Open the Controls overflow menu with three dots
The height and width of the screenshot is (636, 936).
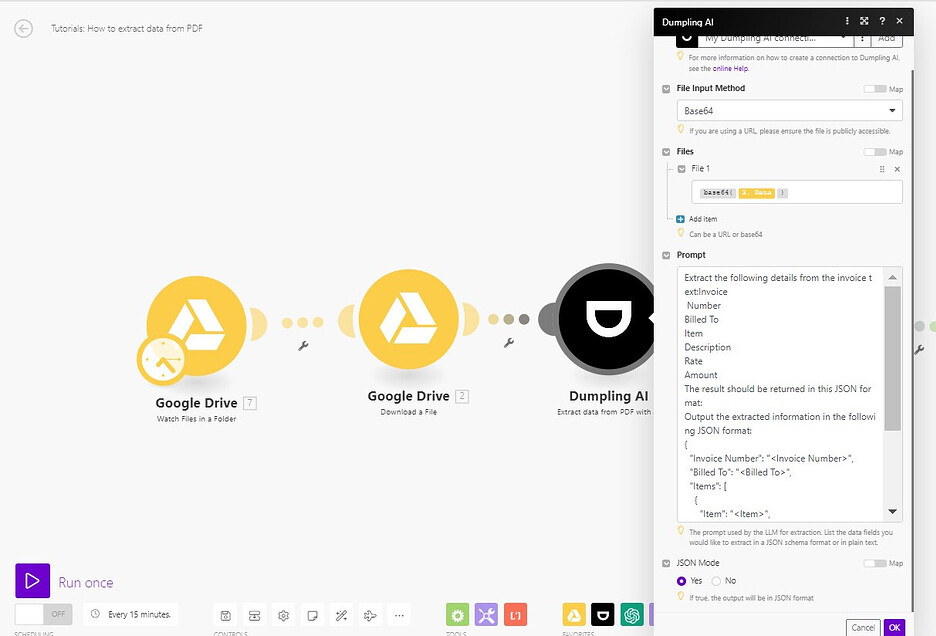click(399, 615)
